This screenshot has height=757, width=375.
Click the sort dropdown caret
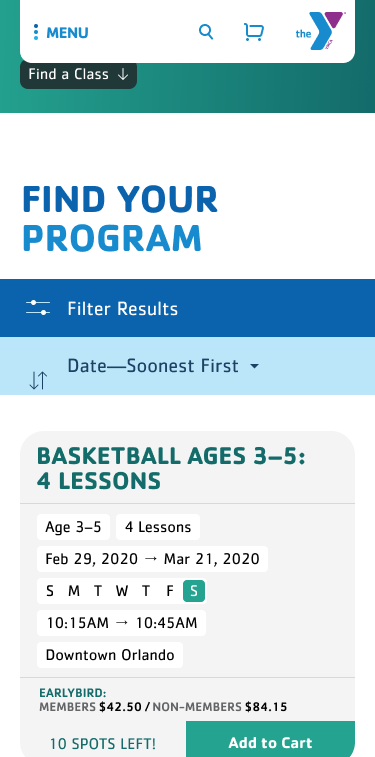tap(255, 366)
